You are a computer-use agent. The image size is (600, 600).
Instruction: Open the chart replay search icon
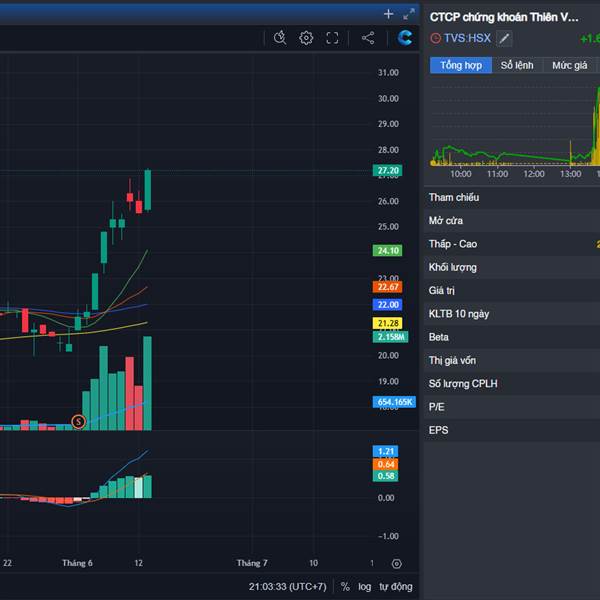(x=280, y=38)
